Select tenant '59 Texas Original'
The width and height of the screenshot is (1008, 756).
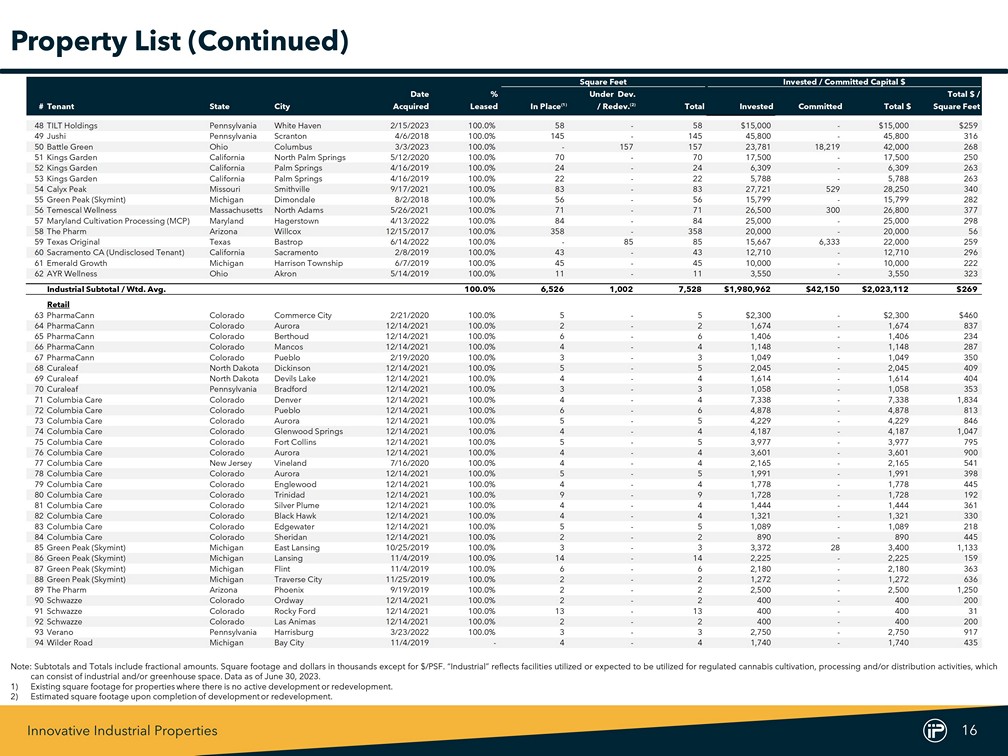pos(67,242)
